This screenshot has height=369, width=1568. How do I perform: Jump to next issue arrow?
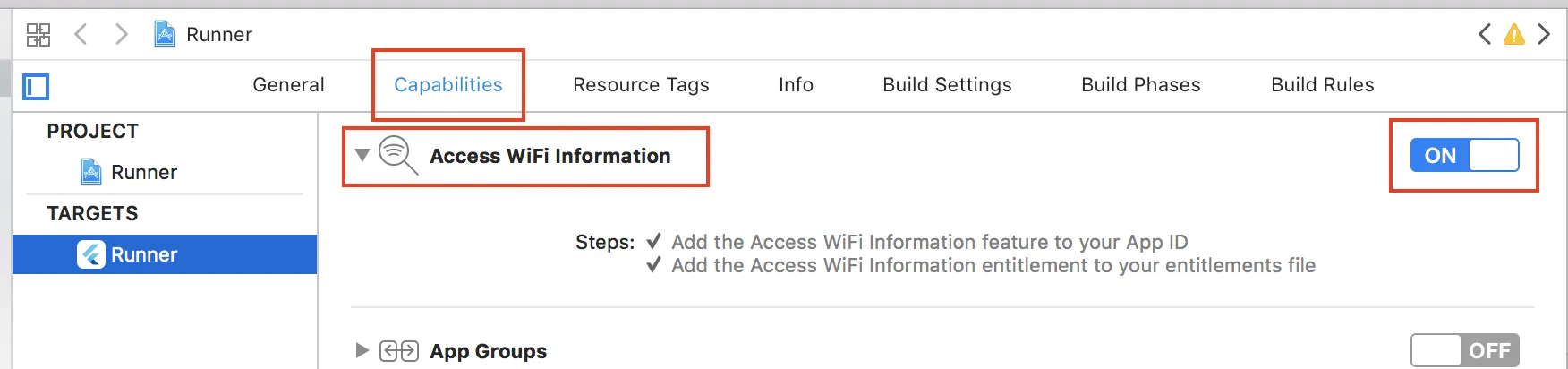[x=1544, y=35]
